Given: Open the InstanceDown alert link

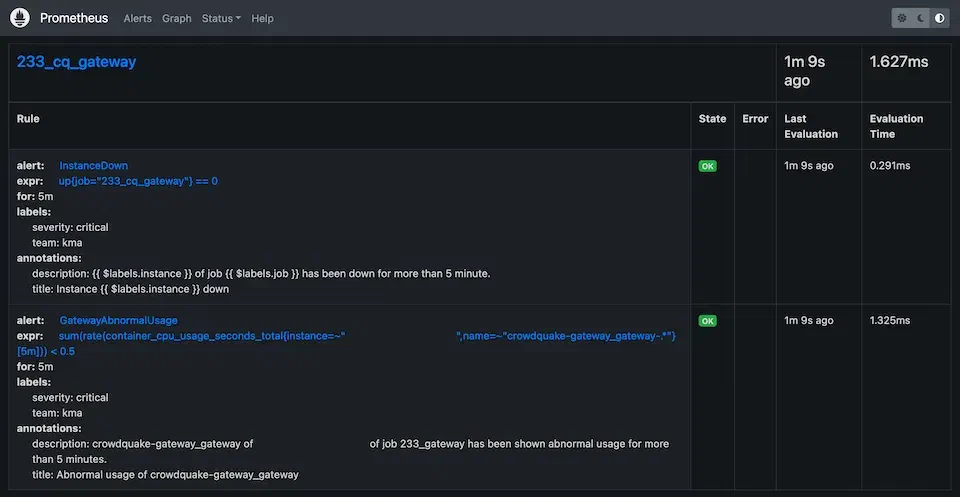Looking at the screenshot, I should pyautogui.click(x=93, y=165).
